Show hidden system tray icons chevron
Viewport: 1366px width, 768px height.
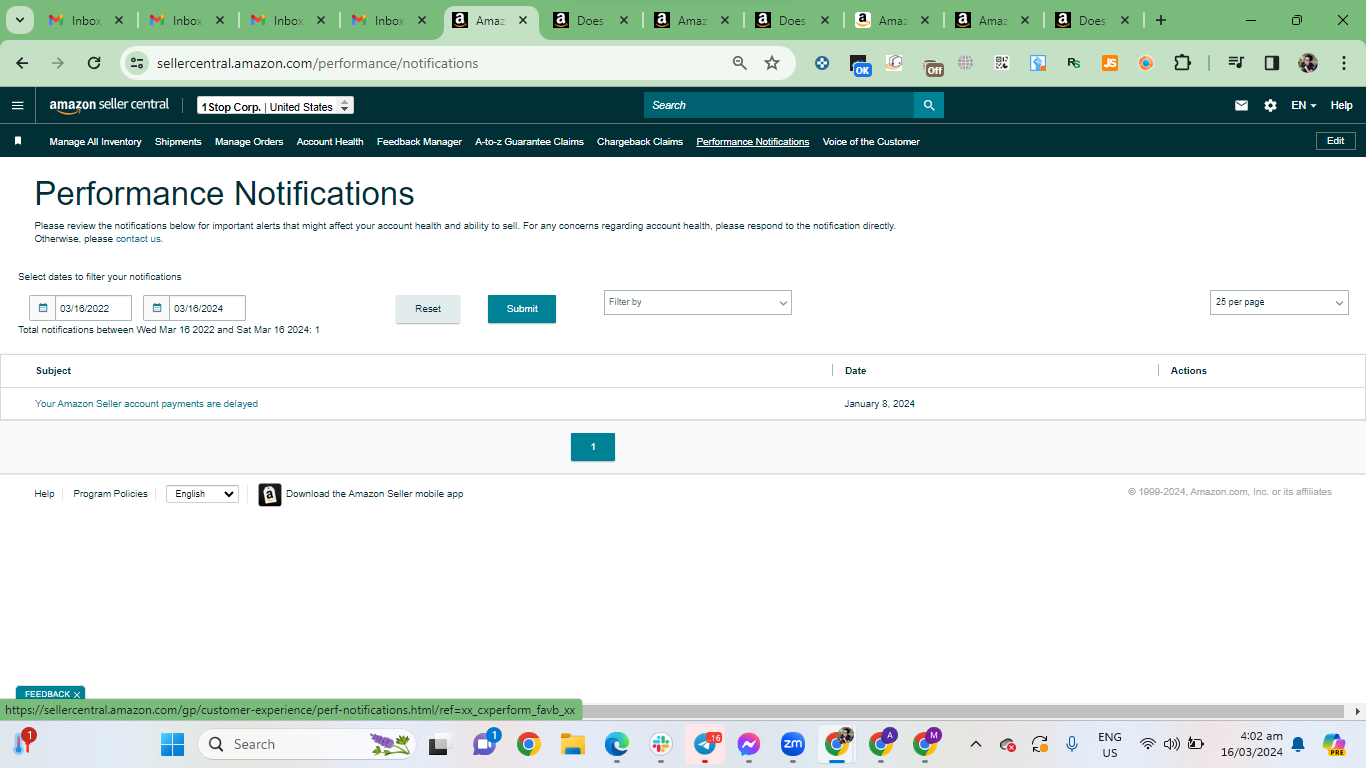(x=977, y=744)
